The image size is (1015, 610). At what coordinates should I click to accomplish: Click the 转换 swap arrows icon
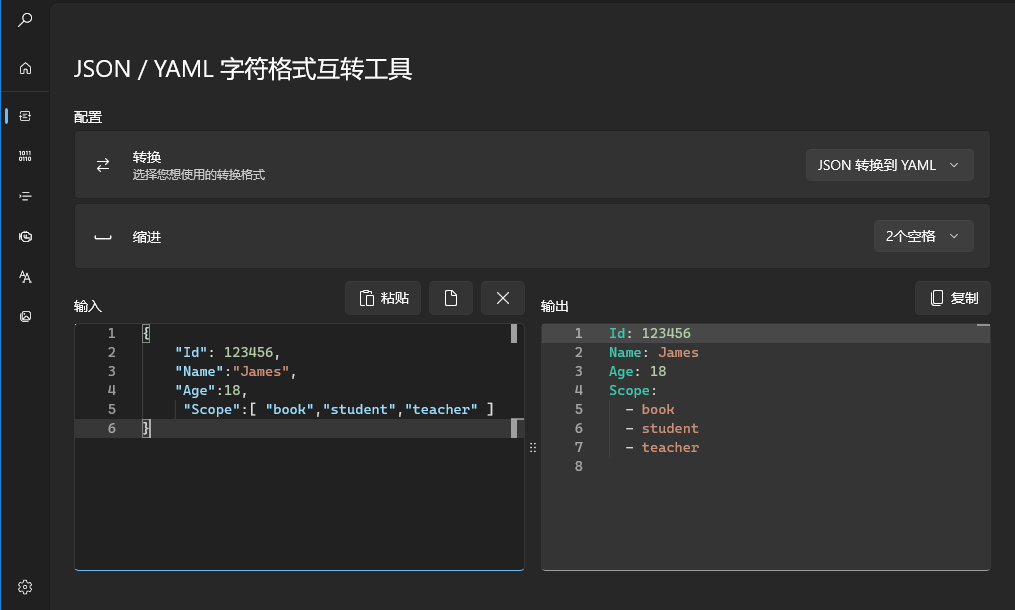[x=103, y=165]
